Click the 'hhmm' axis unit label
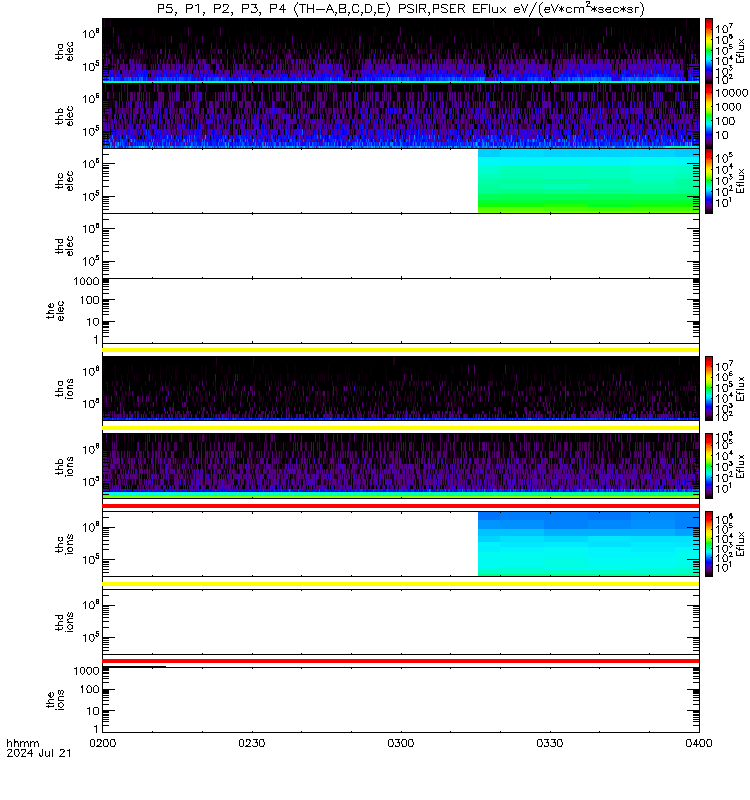 click(22, 743)
